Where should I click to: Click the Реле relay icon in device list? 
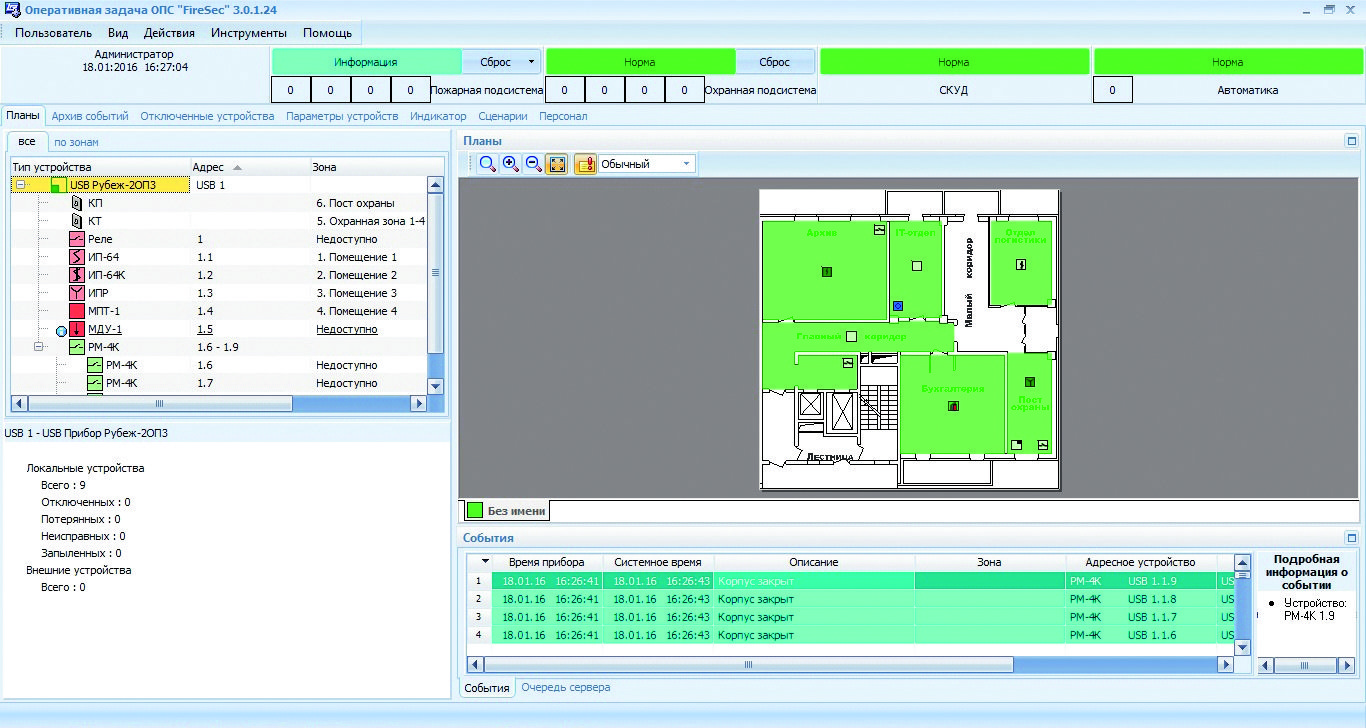(77, 239)
